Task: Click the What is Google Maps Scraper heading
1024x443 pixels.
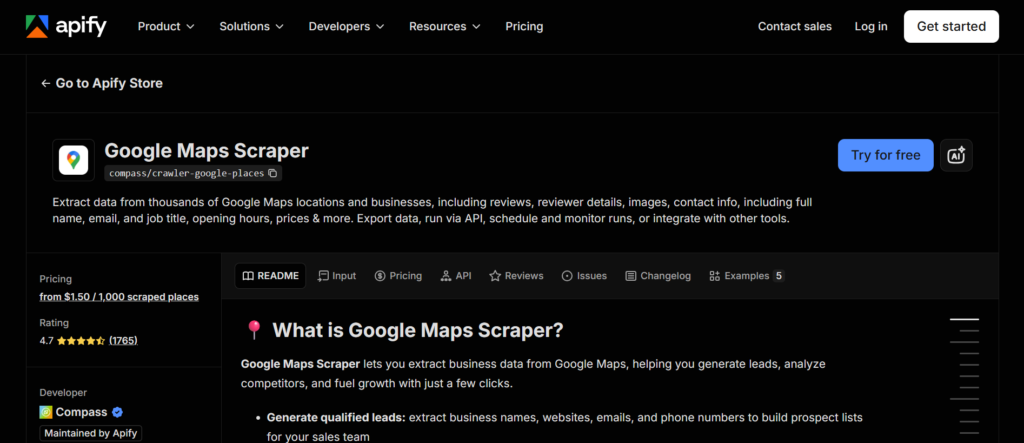Action: coord(417,331)
